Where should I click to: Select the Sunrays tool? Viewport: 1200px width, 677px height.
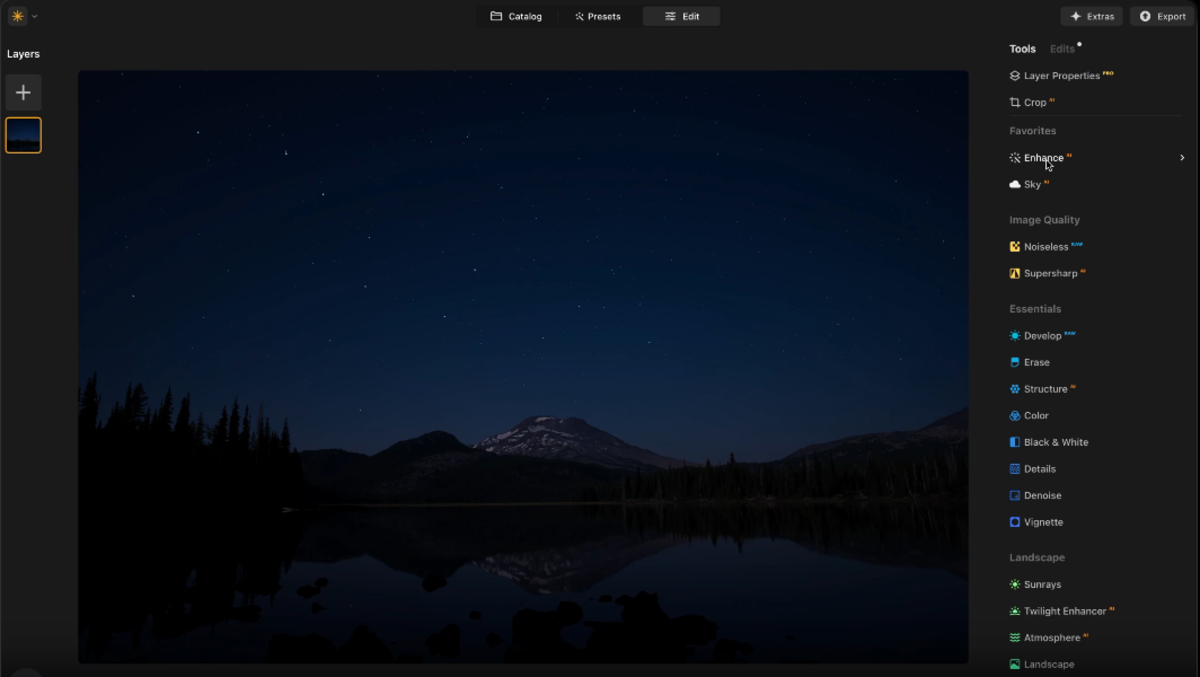click(1043, 584)
